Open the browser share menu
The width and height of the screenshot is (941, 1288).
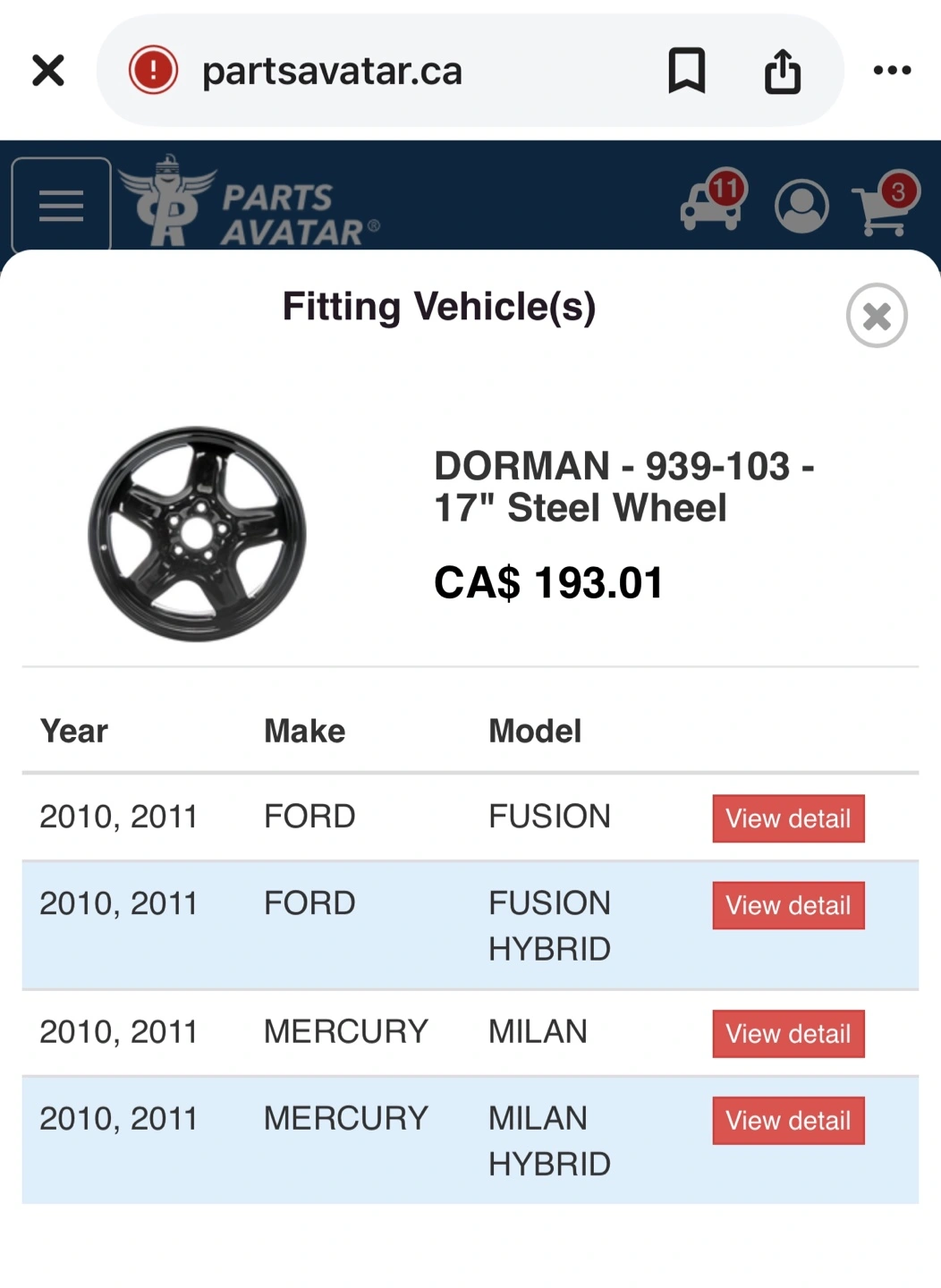[x=783, y=70]
